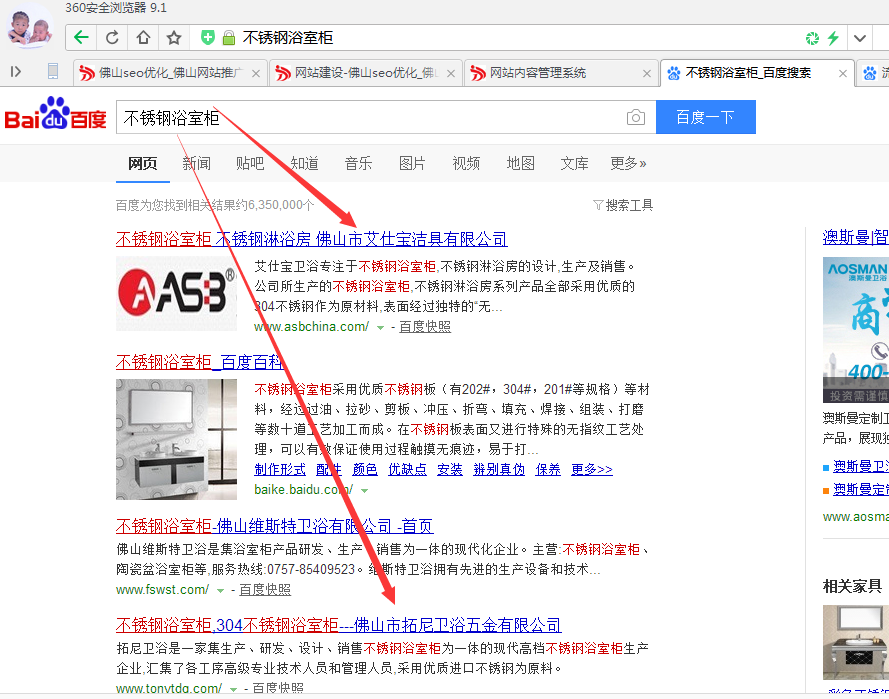This screenshot has height=699, width=889.
Task: Click the AOSMAN advertisement banner image
Action: [x=856, y=330]
